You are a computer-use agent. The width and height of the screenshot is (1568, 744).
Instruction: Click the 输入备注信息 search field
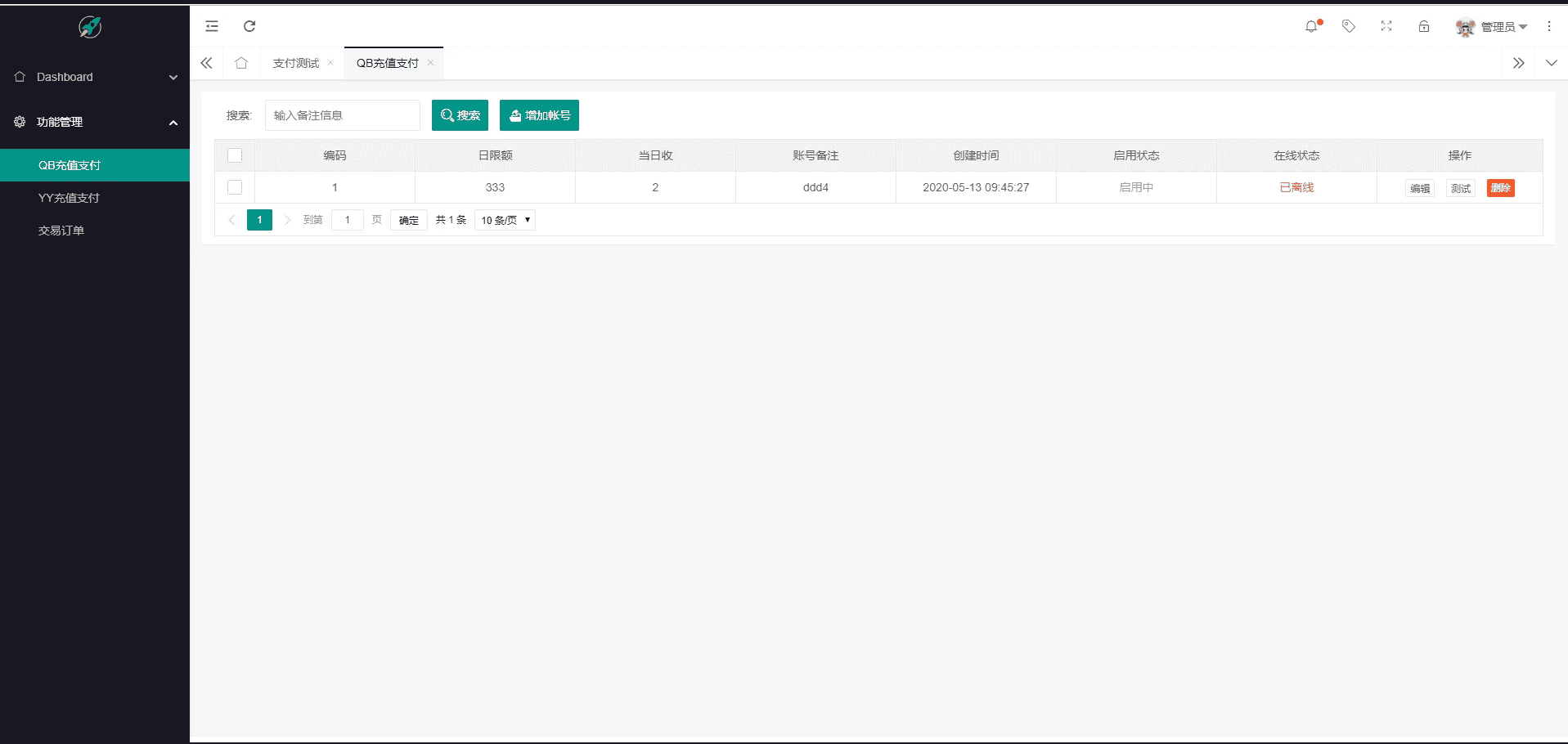[343, 115]
